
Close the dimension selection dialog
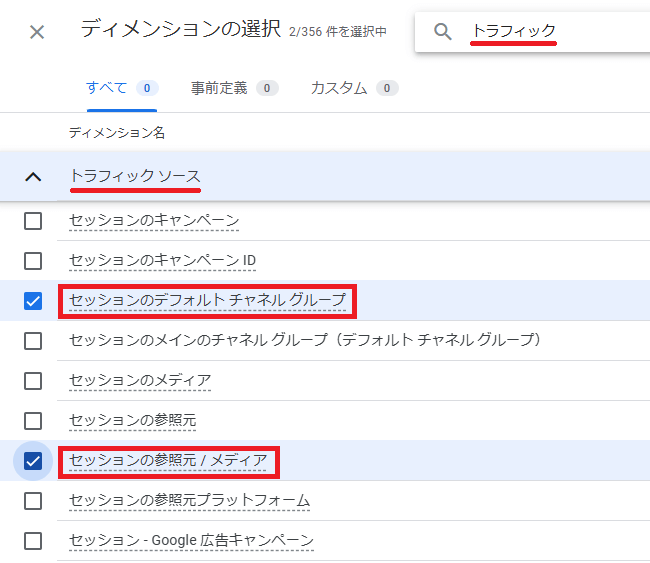tap(37, 32)
